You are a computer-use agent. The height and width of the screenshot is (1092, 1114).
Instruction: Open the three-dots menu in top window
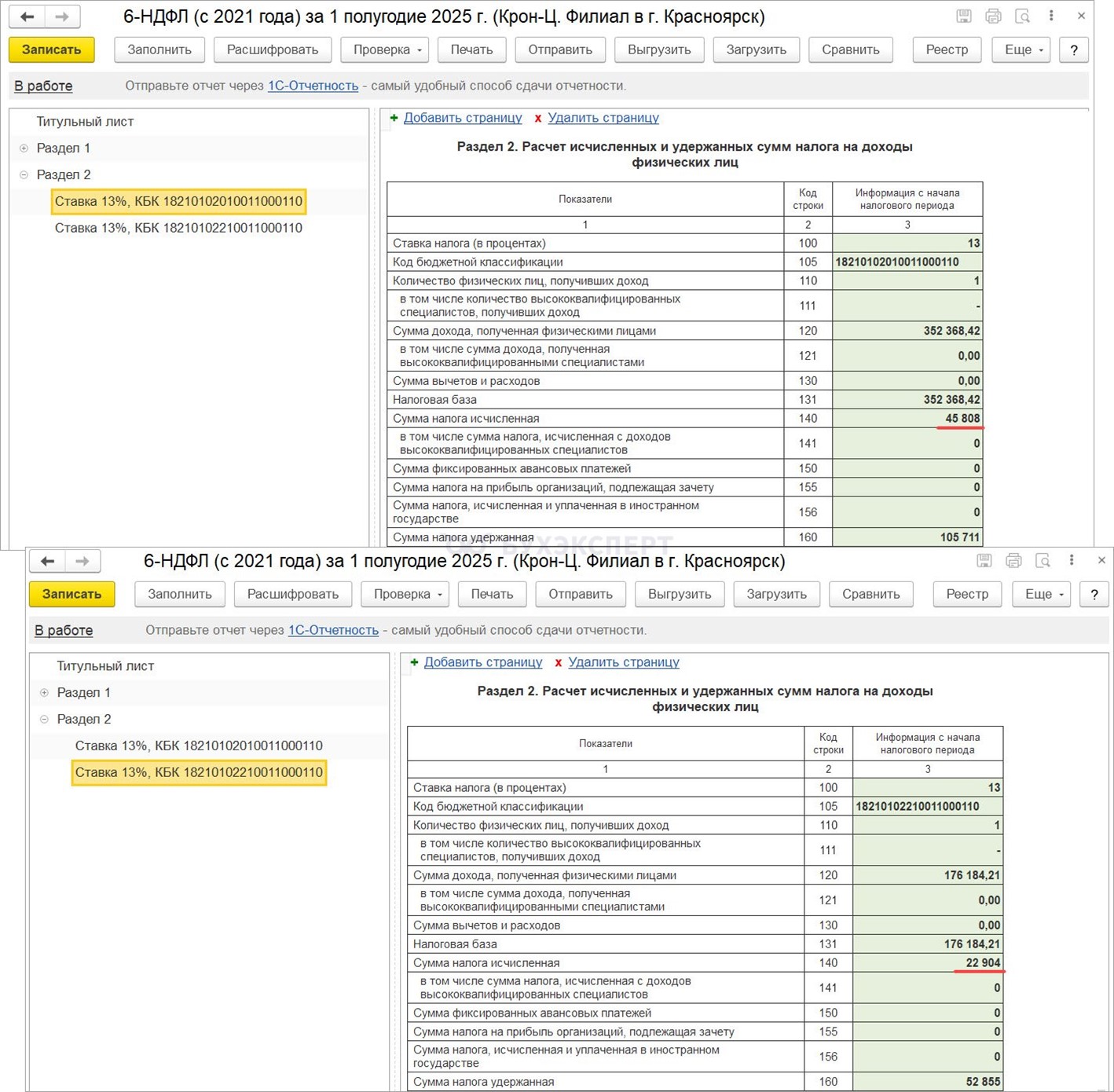coord(1051,16)
